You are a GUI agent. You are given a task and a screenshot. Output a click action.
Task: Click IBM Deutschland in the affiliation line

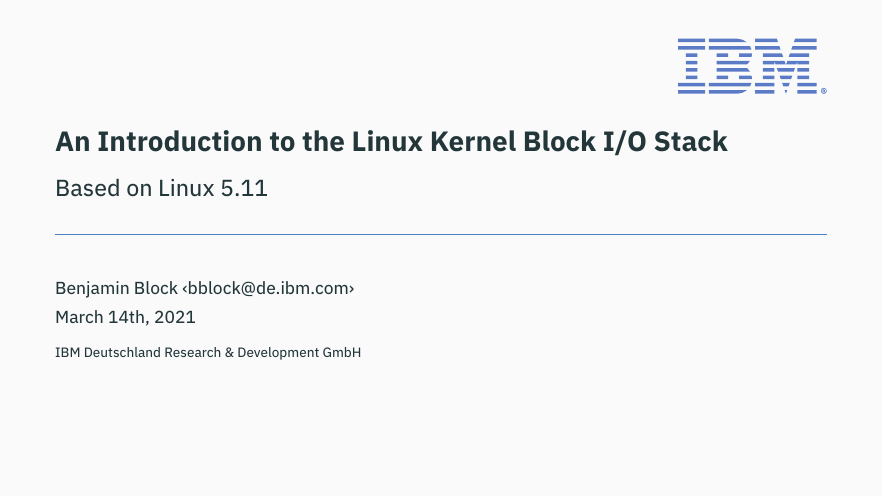[107, 353]
